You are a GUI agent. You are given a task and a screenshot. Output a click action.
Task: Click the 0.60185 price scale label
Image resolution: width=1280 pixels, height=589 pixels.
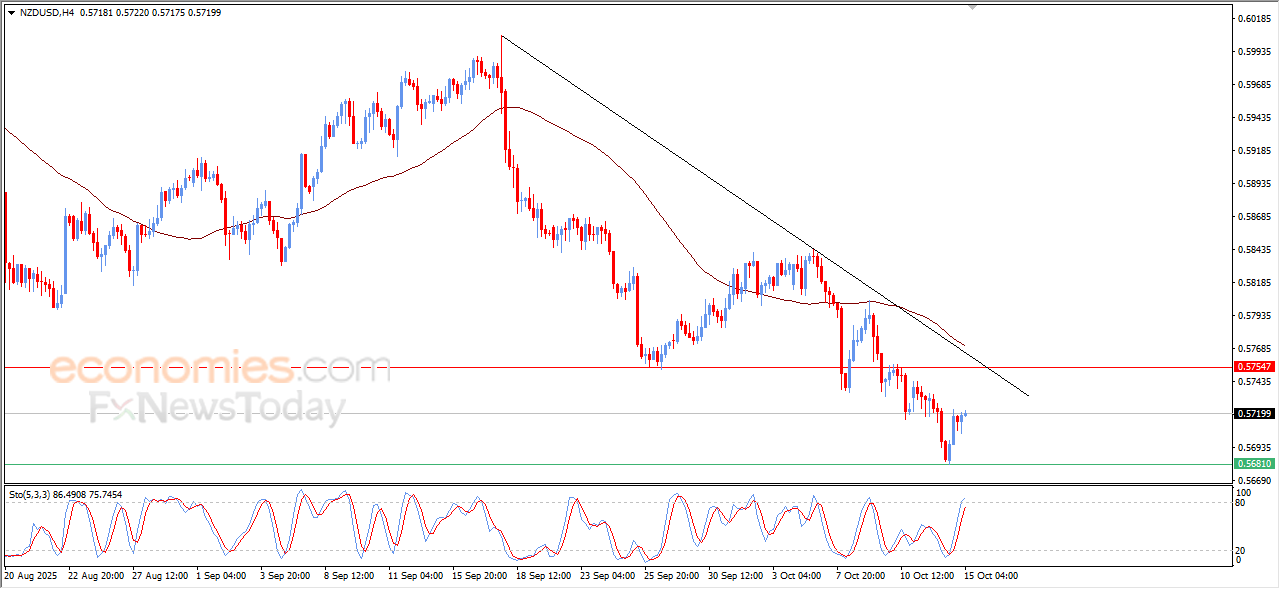1254,19
